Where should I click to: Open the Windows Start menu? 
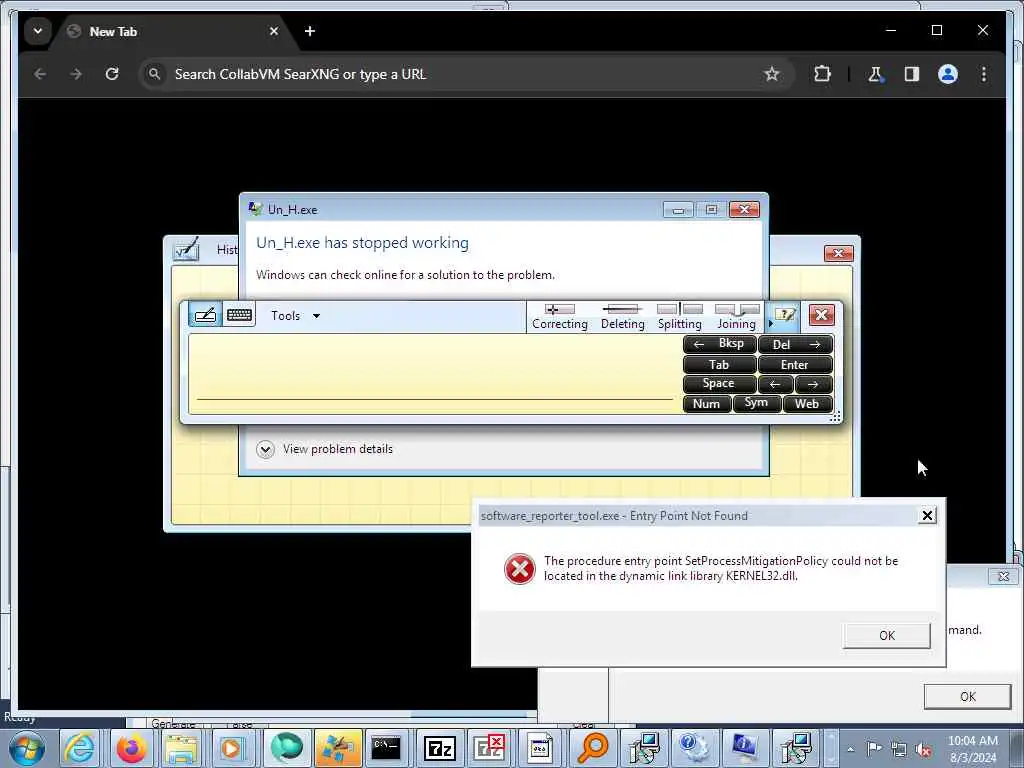(x=27, y=748)
